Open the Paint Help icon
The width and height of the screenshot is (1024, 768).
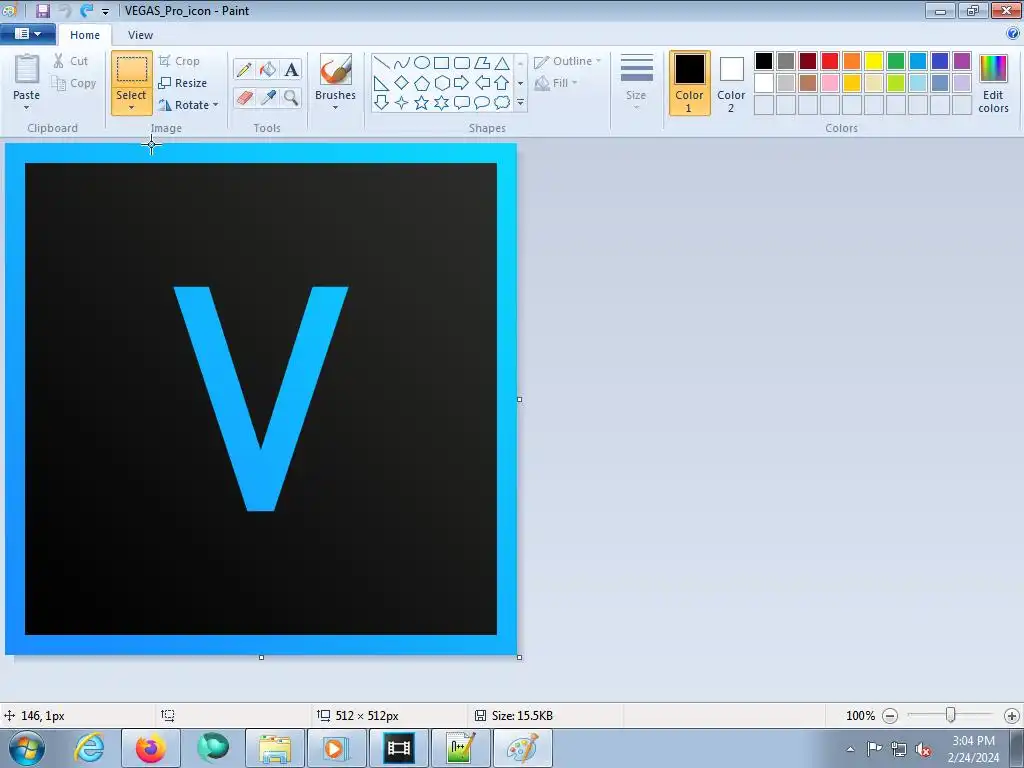click(x=1013, y=33)
